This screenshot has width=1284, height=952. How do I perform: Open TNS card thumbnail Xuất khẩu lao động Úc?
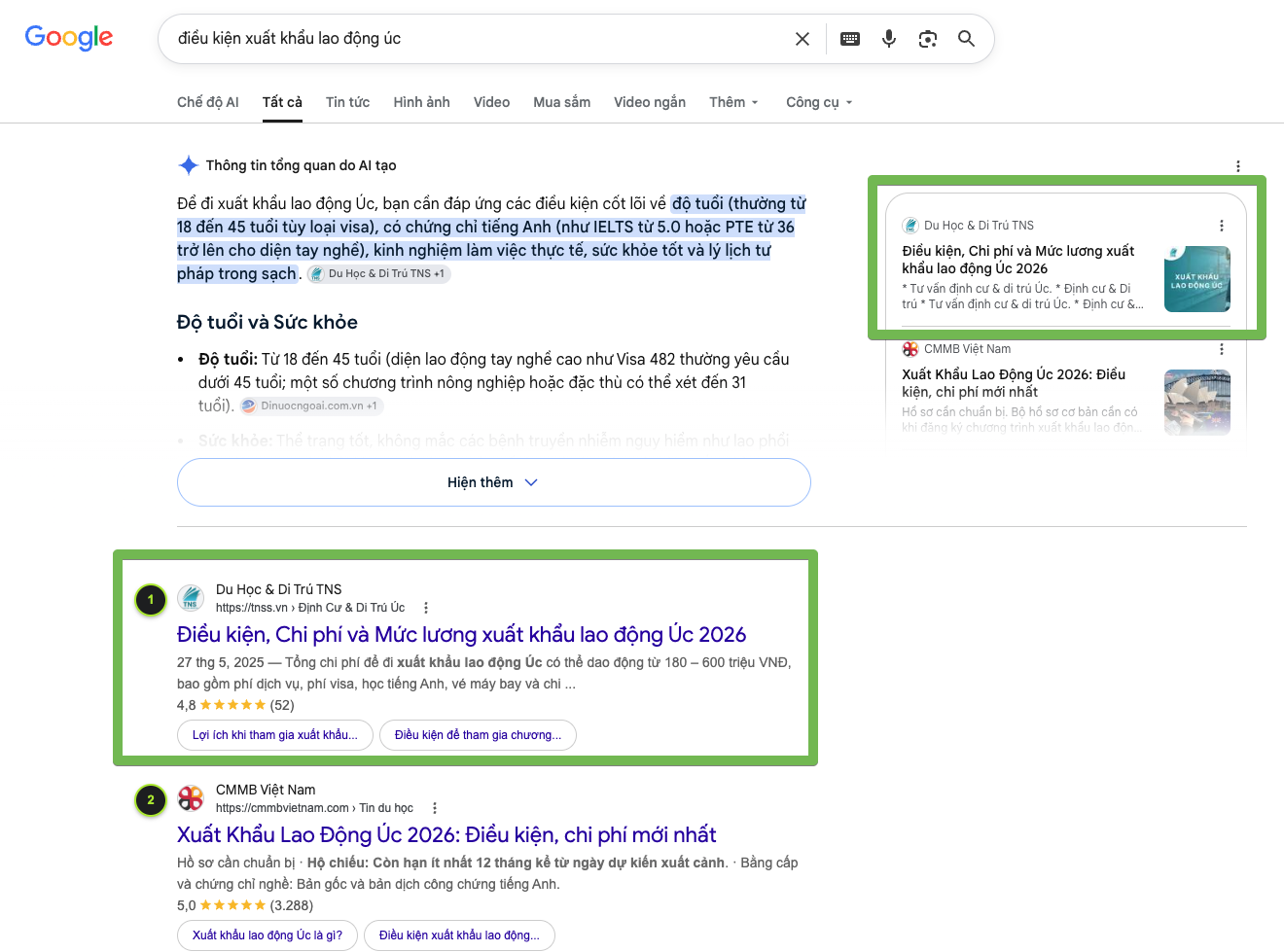click(x=1197, y=279)
